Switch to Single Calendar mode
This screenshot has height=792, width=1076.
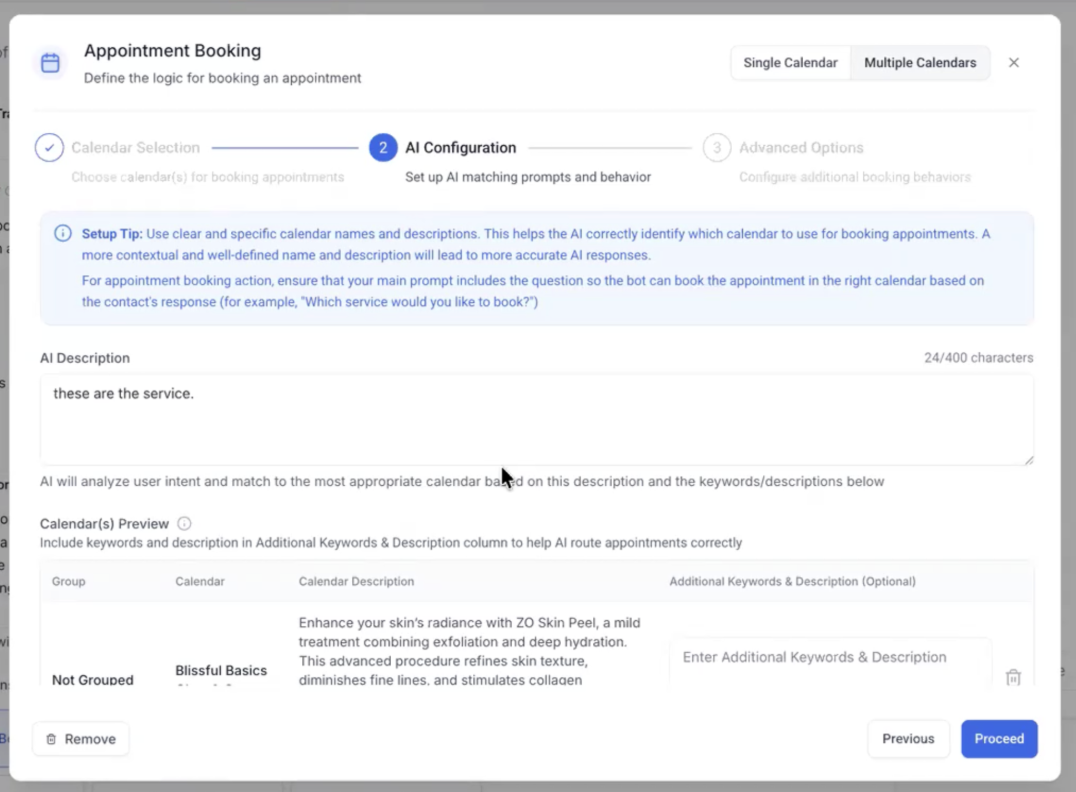tap(790, 63)
